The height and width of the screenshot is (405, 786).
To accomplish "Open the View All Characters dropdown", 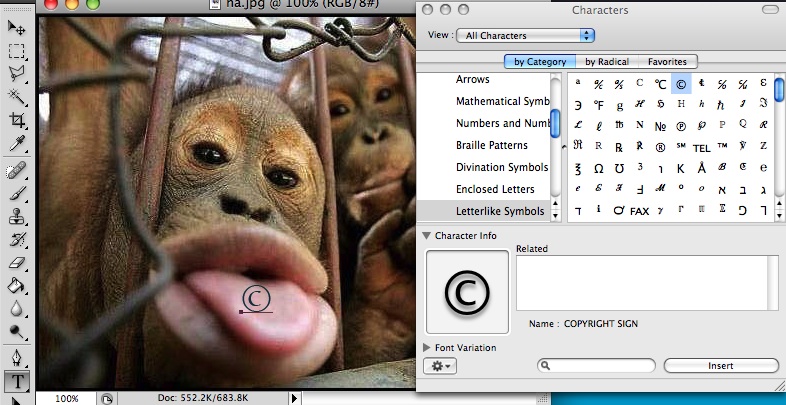I will point(525,35).
